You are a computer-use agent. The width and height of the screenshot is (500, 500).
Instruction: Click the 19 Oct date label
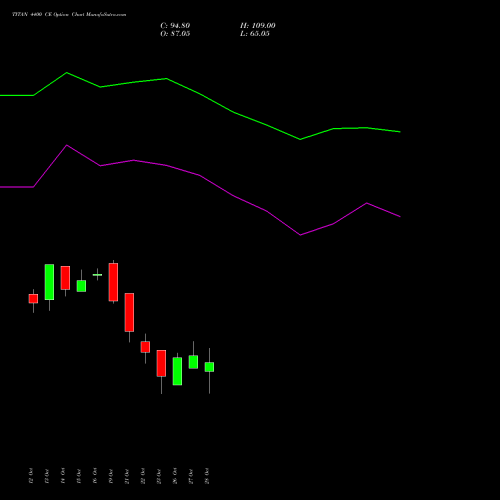pyautogui.click(x=111, y=476)
